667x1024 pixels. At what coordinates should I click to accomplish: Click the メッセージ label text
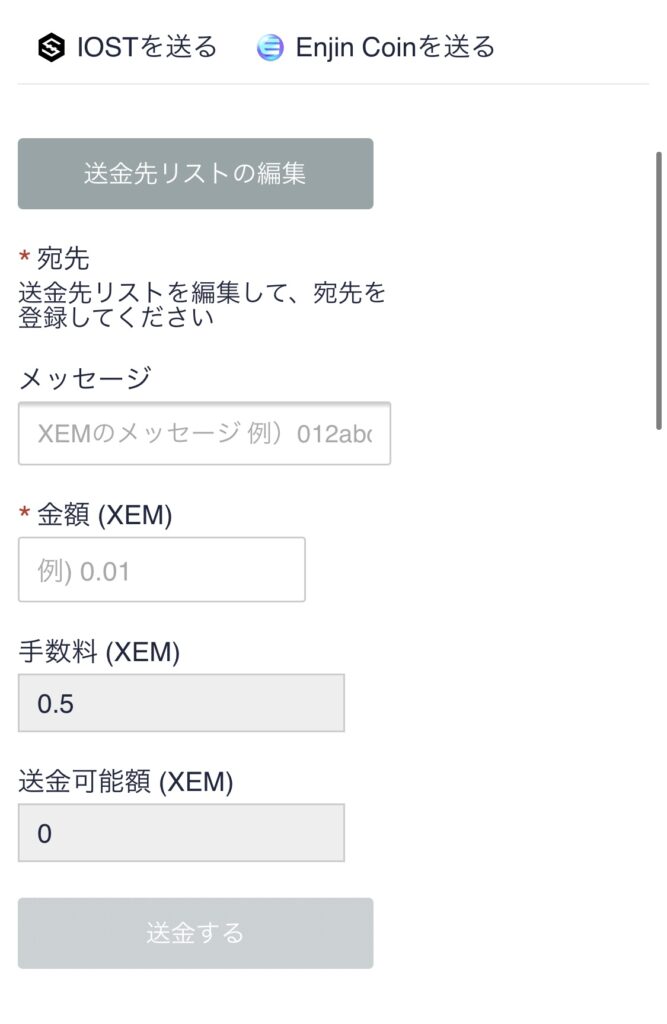[x=85, y=379]
